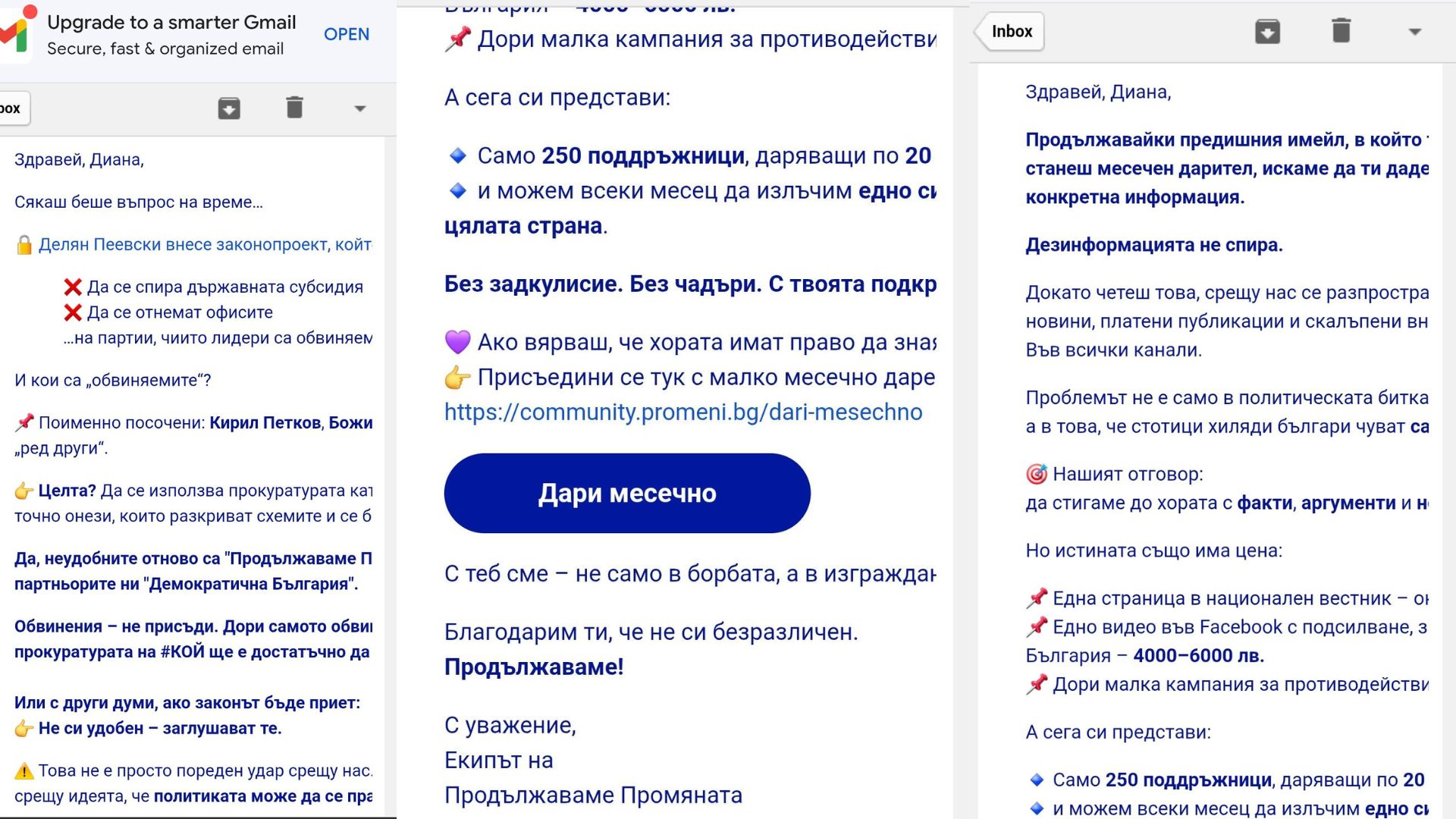Click the bold text "Без задкулисие. Без чадъри."
The image size is (1456, 819).
pyautogui.click(x=603, y=284)
